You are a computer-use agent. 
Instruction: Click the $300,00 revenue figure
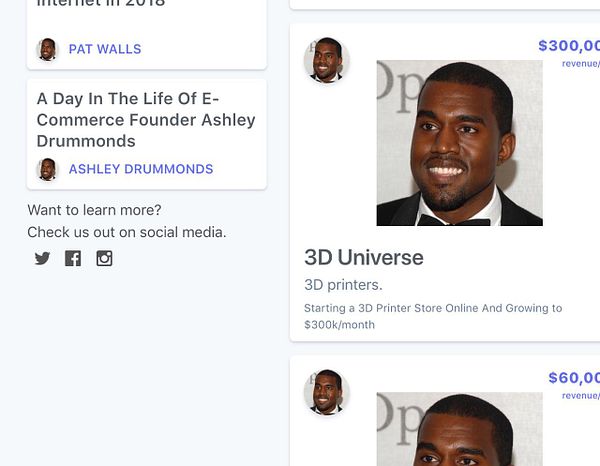pos(569,46)
